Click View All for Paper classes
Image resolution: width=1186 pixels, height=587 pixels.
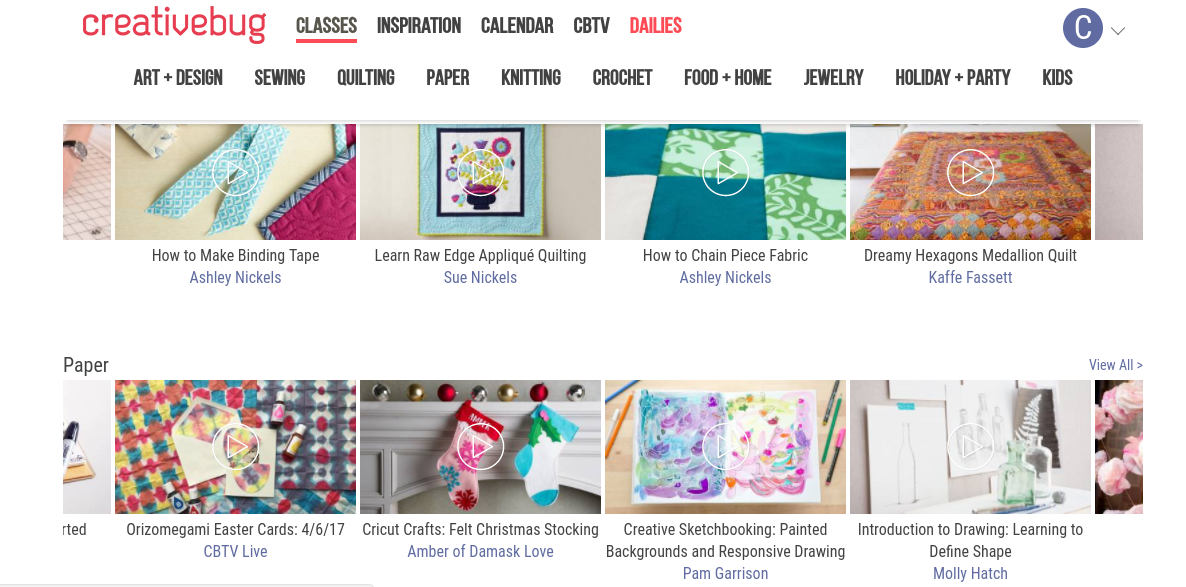(1115, 365)
